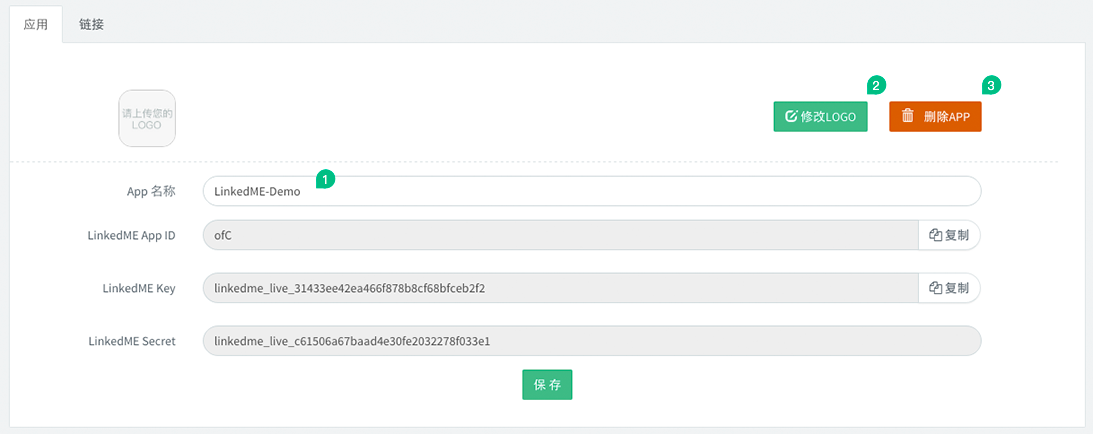Save changes with the 保存 button

547,385
